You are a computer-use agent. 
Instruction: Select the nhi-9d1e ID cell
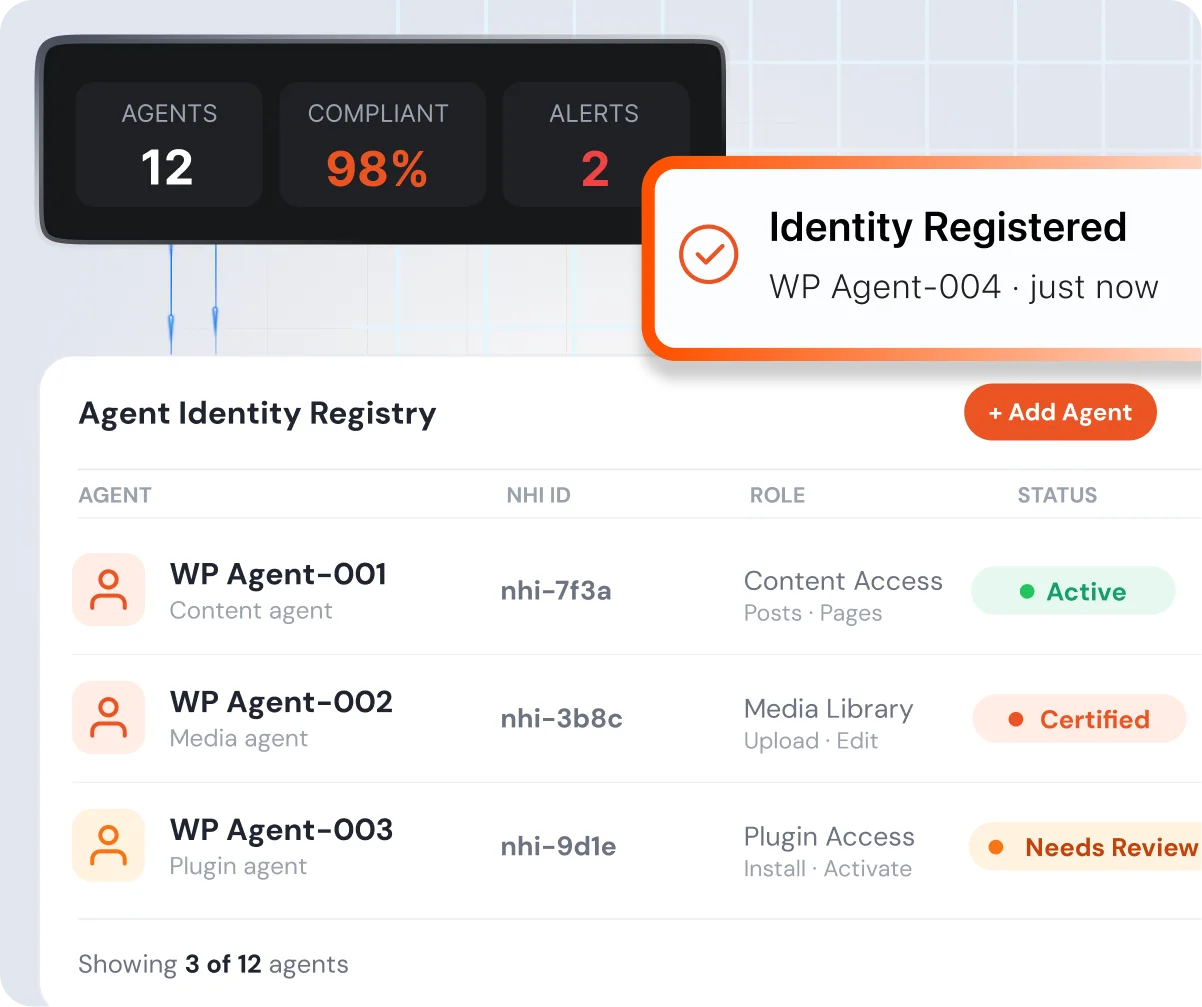(x=558, y=847)
